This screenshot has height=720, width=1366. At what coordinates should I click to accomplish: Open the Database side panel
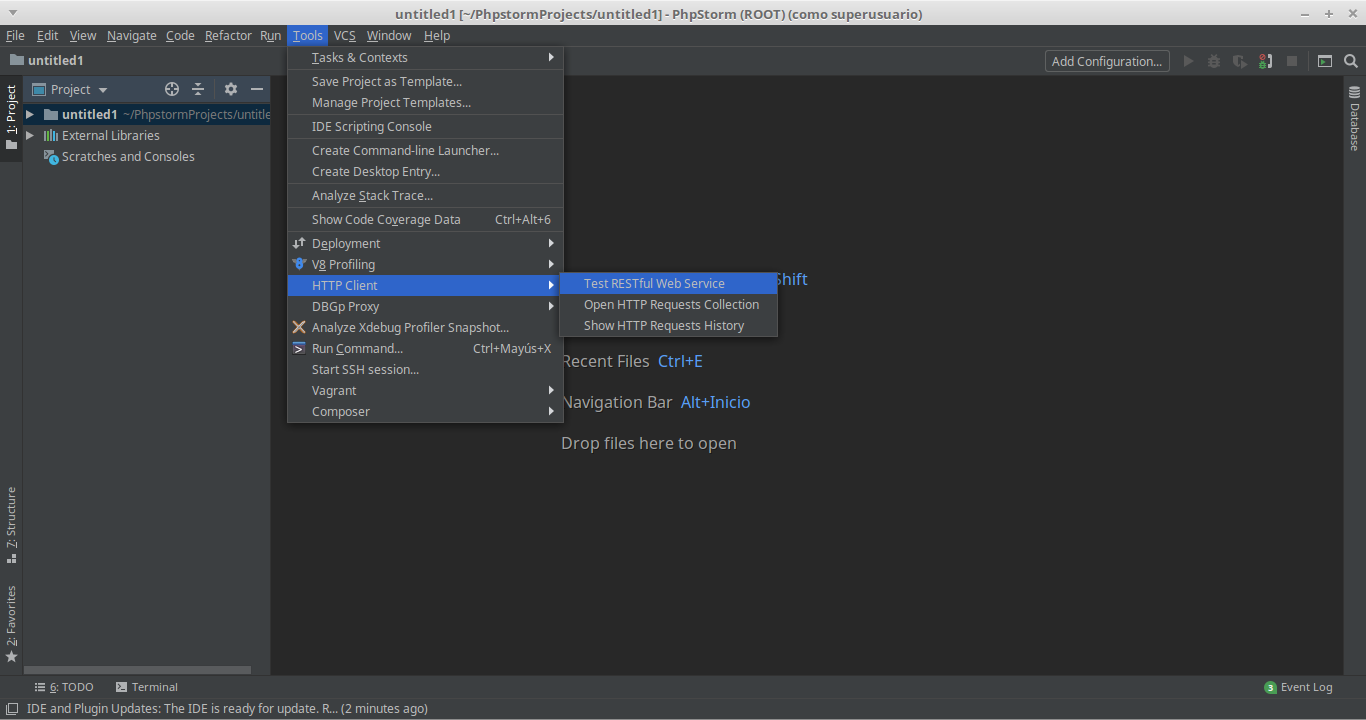point(1353,115)
